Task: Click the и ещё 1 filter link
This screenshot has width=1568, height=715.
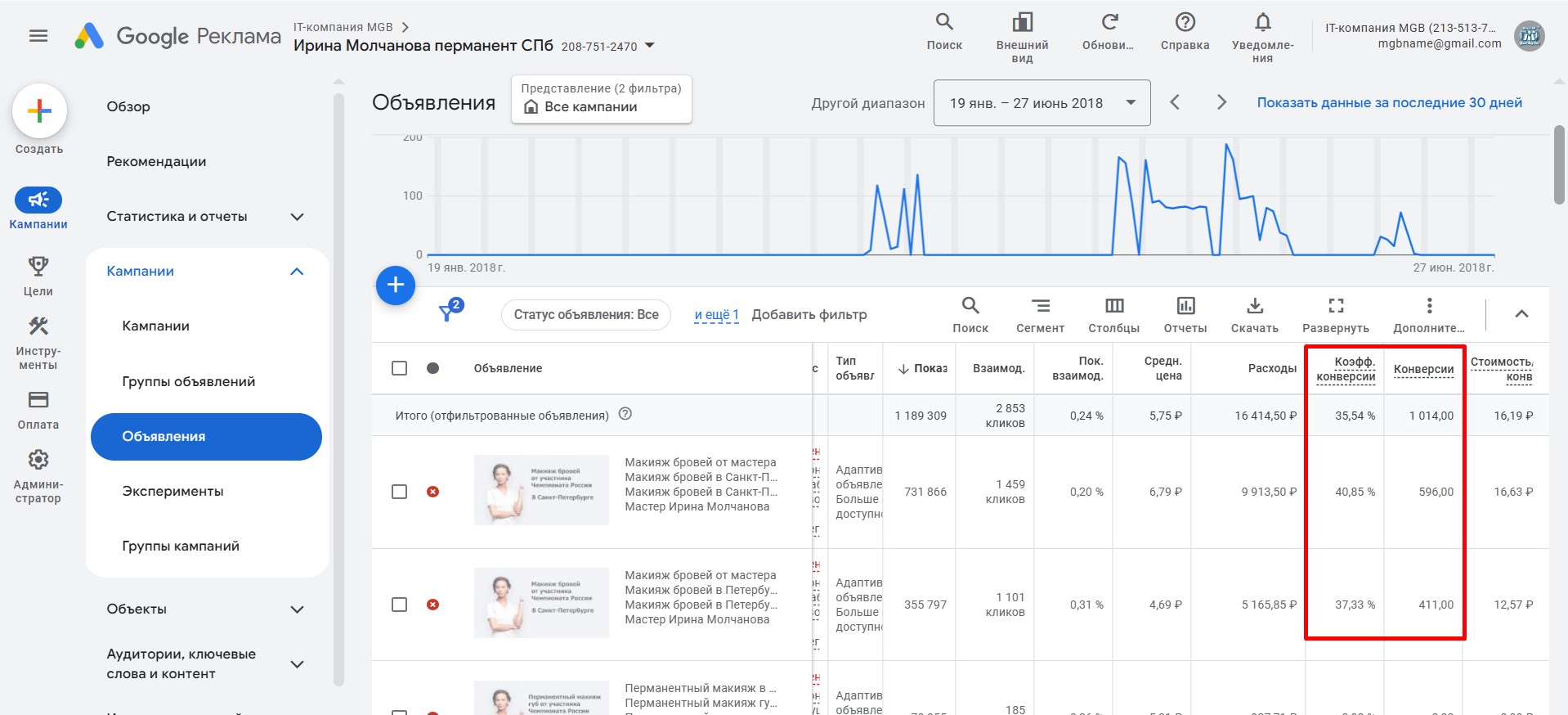Action: [716, 315]
